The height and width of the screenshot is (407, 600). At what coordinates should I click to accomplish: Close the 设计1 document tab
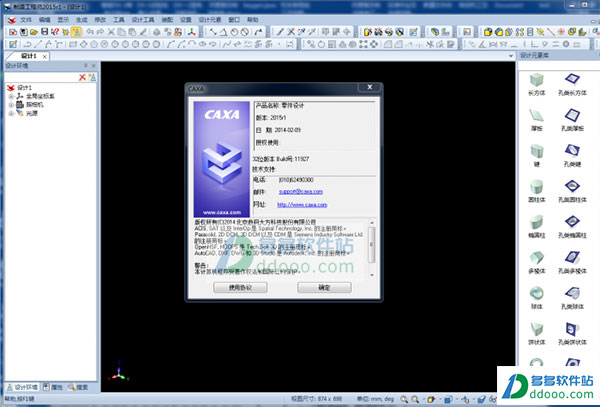(x=45, y=57)
